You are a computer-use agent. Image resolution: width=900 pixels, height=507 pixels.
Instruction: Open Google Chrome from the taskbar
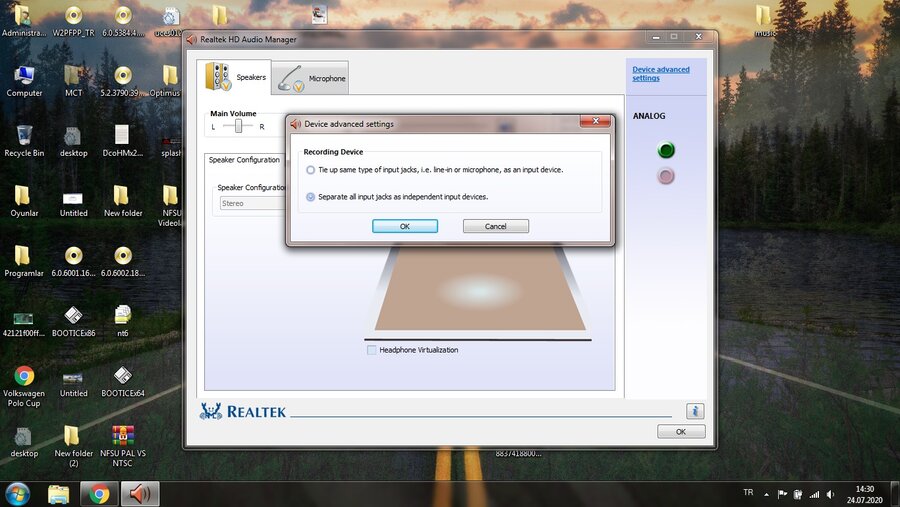tap(99, 494)
